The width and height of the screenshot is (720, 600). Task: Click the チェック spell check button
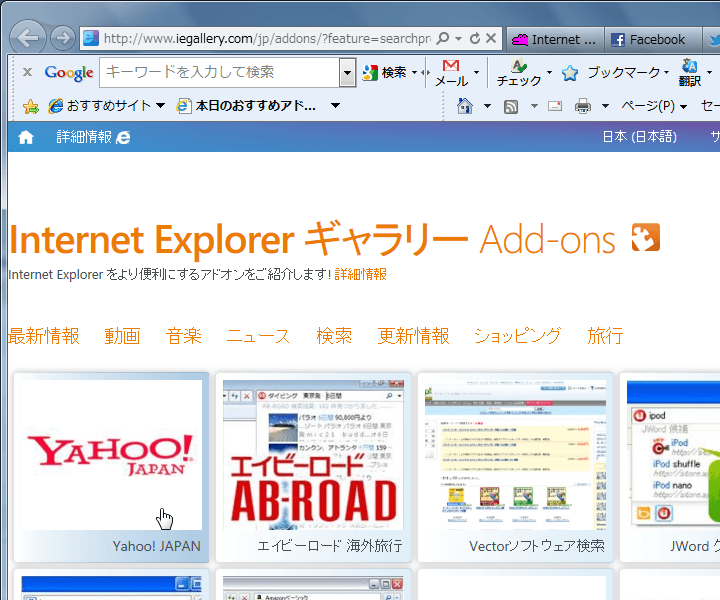tap(519, 73)
